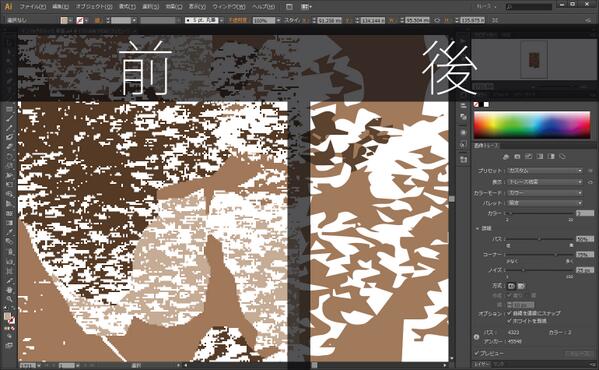Select the Rectangle tool
Viewport: 599px width, 370px height.
click(x=9, y=109)
